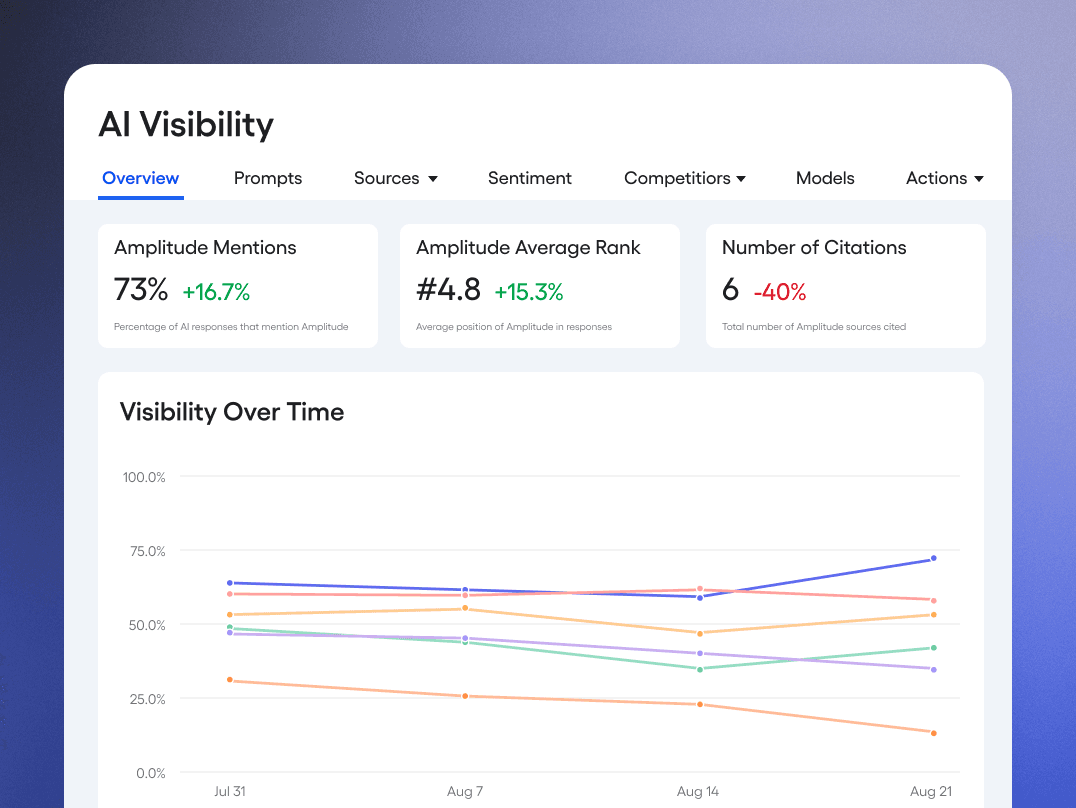Screen dimensions: 1076x808
Task: Click the Number of Citations card title
Action: coord(814,248)
